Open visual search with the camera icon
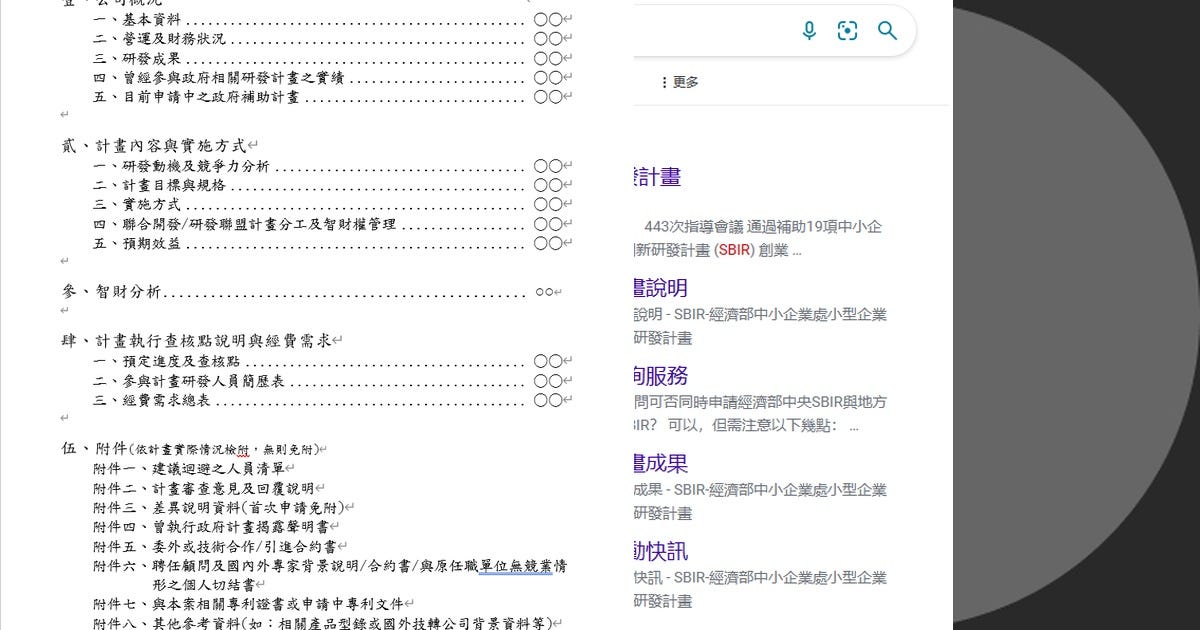 (847, 30)
